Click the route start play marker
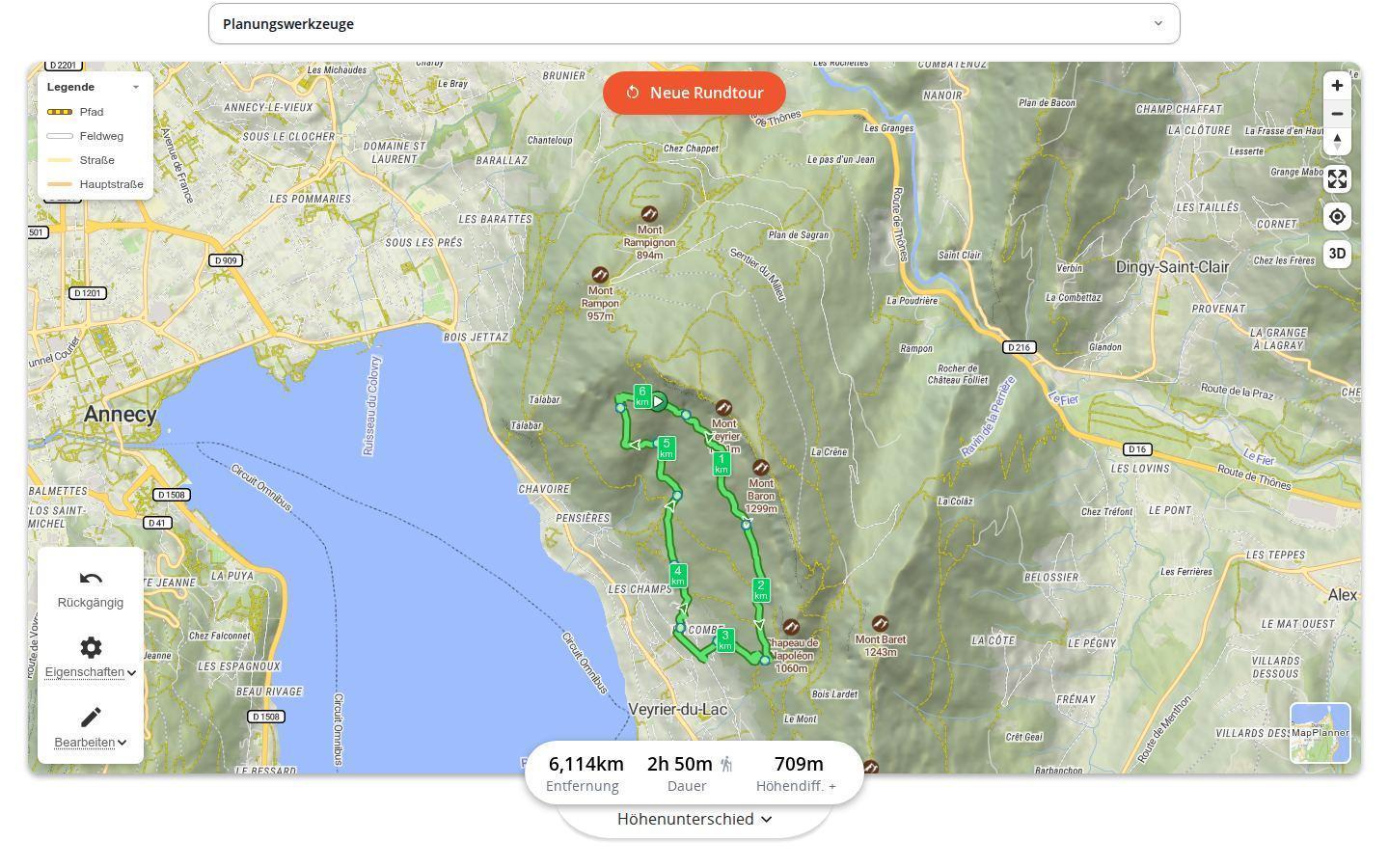This screenshot has width=1389, height=868. (x=658, y=401)
